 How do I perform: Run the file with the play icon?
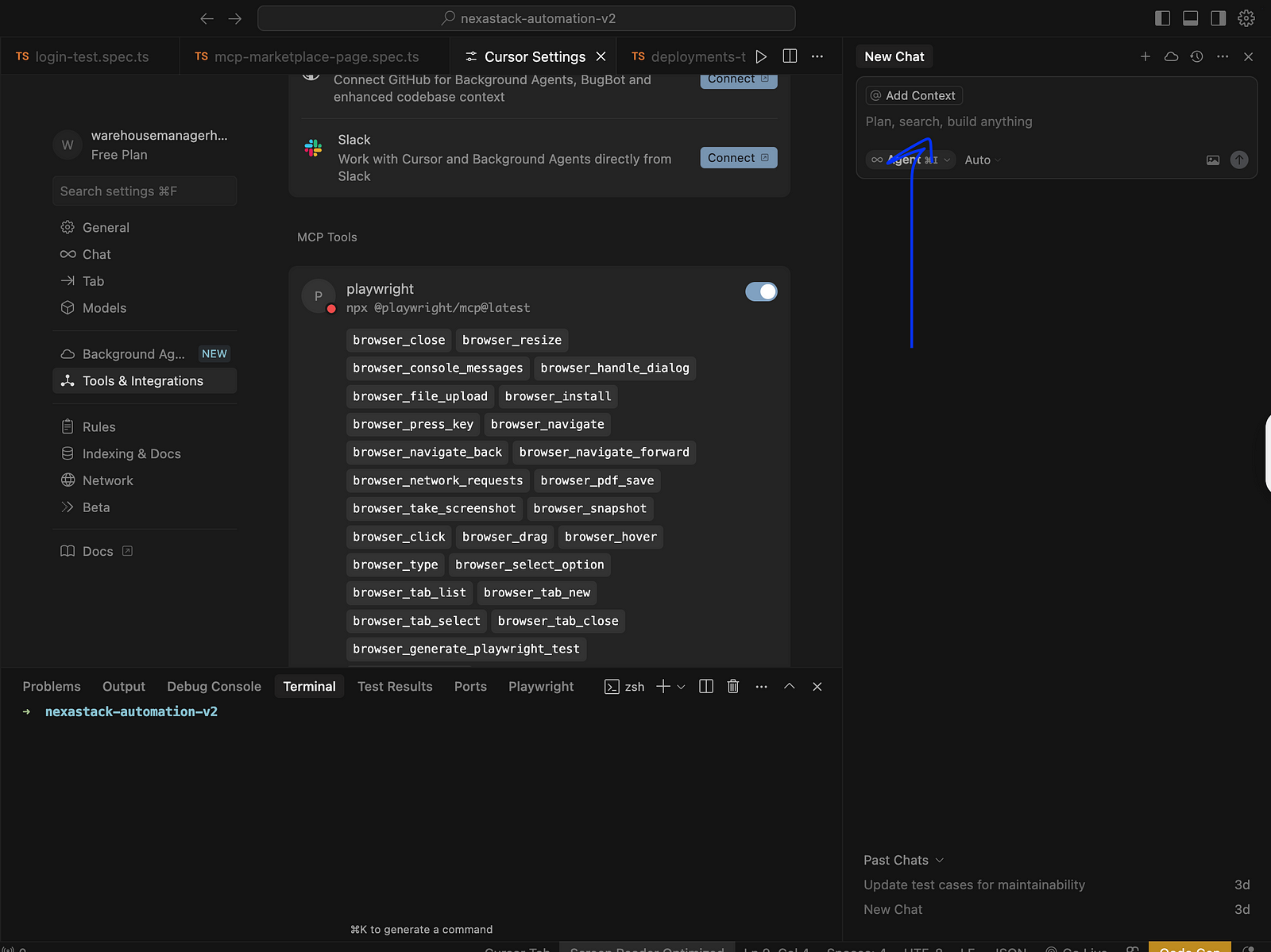(x=761, y=56)
